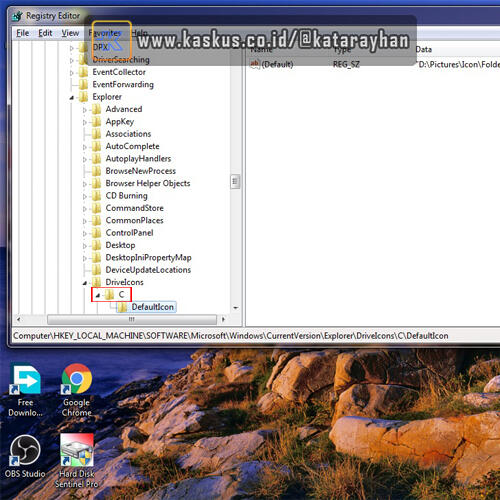
Task: Open the Edit menu
Action: [x=45, y=33]
